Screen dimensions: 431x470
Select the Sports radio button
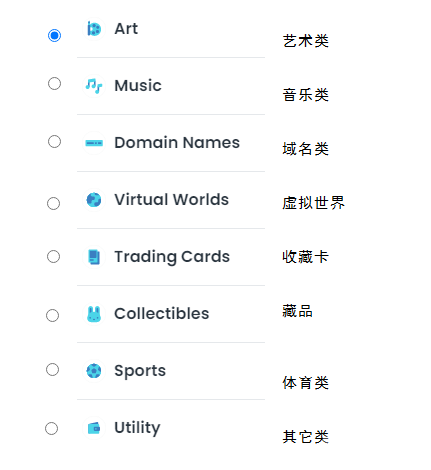[52, 369]
